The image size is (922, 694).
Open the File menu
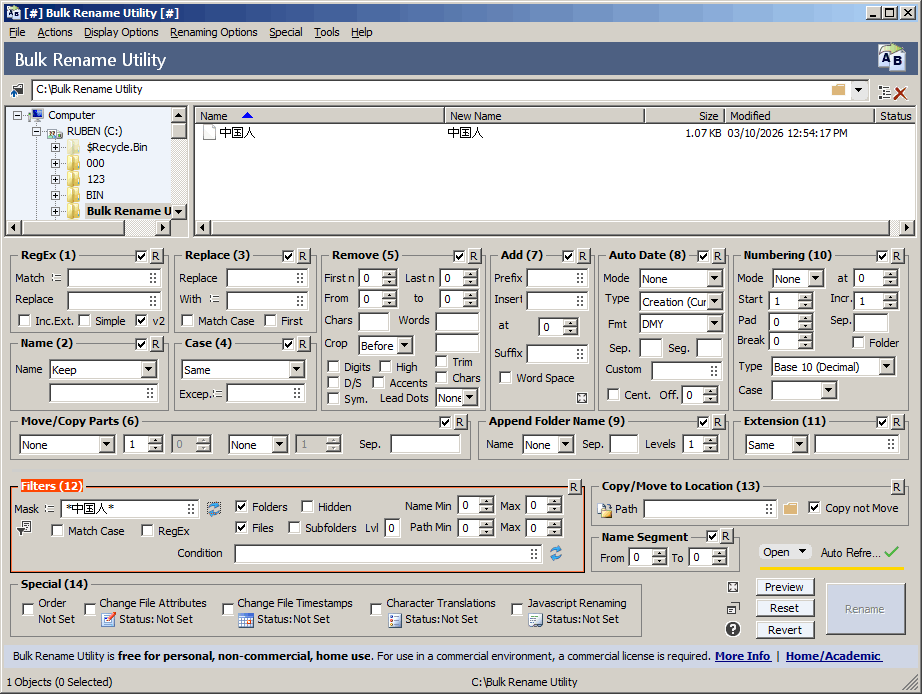click(17, 32)
